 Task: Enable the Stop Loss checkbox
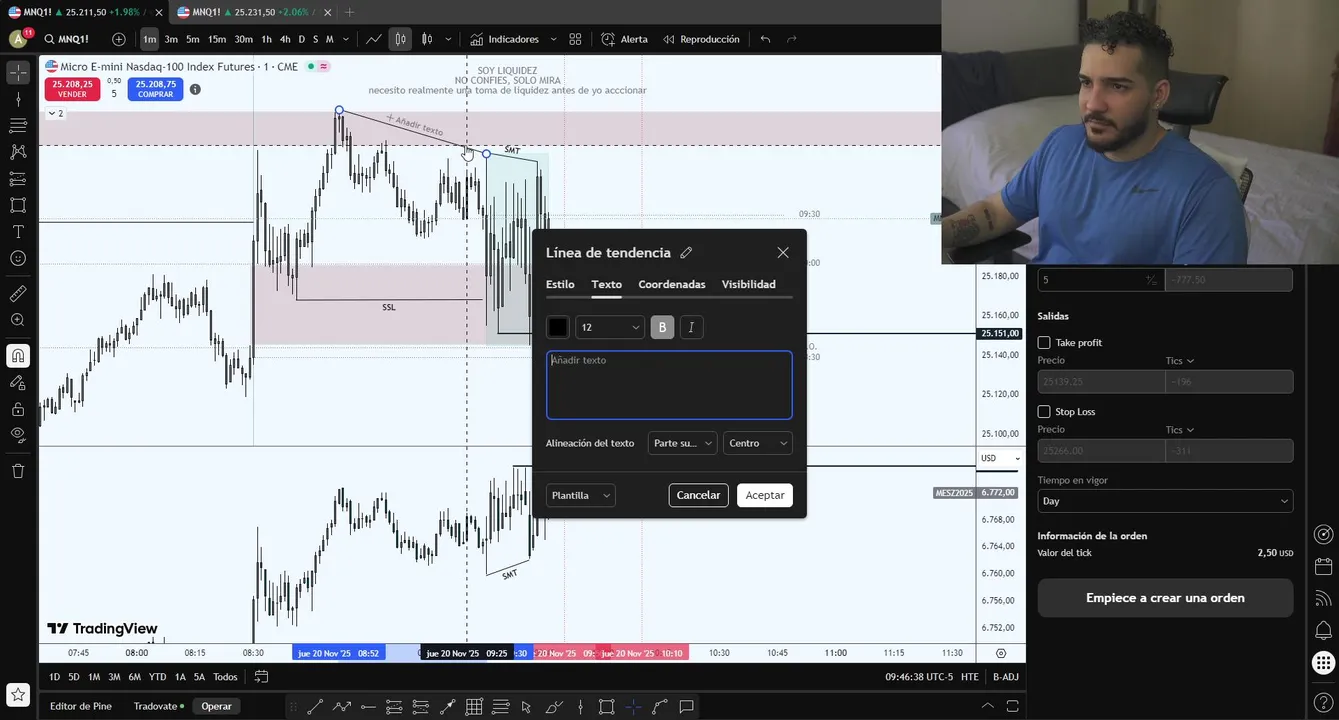tap(1044, 411)
